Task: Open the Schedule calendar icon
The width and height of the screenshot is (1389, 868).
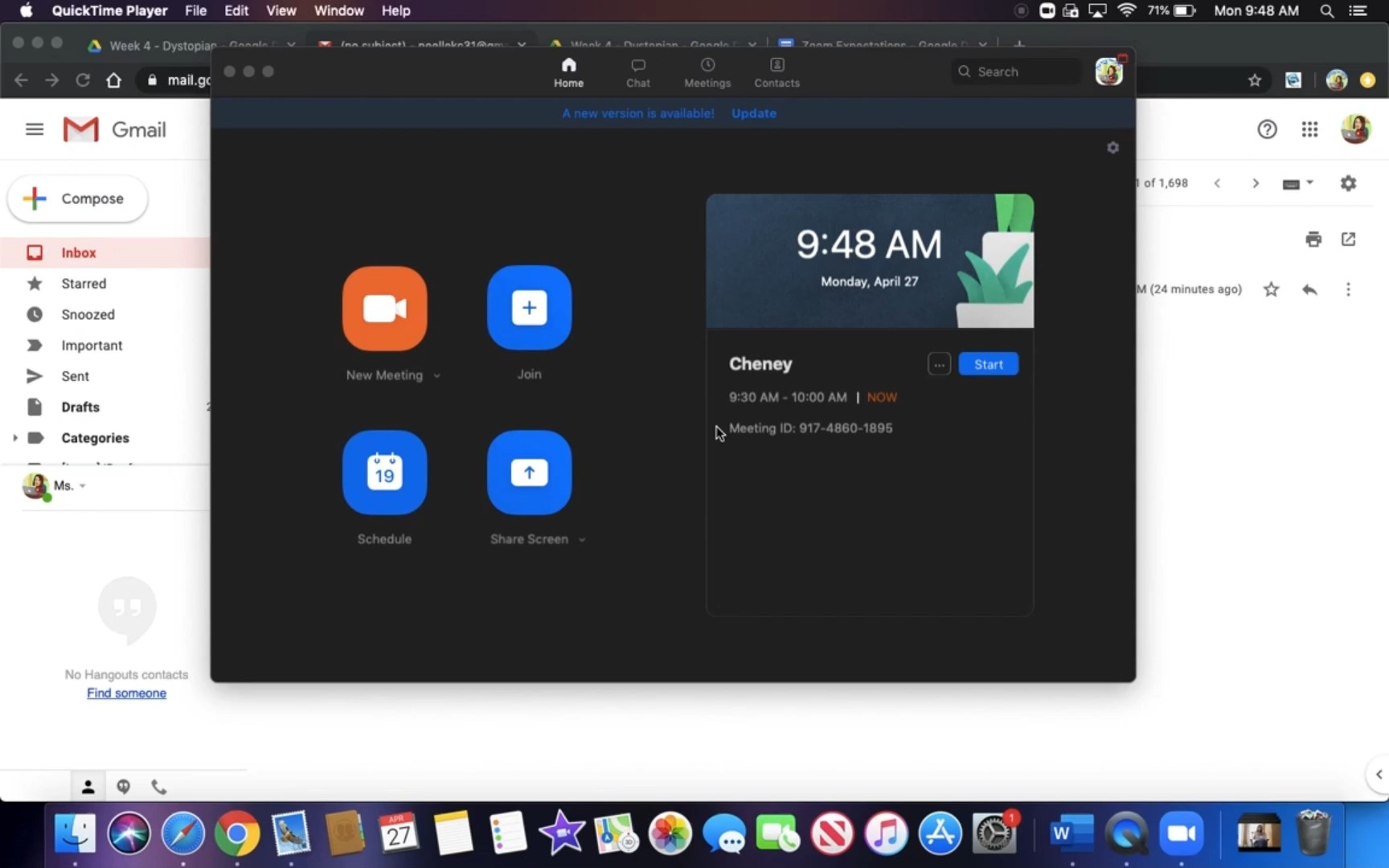Action: (x=384, y=473)
